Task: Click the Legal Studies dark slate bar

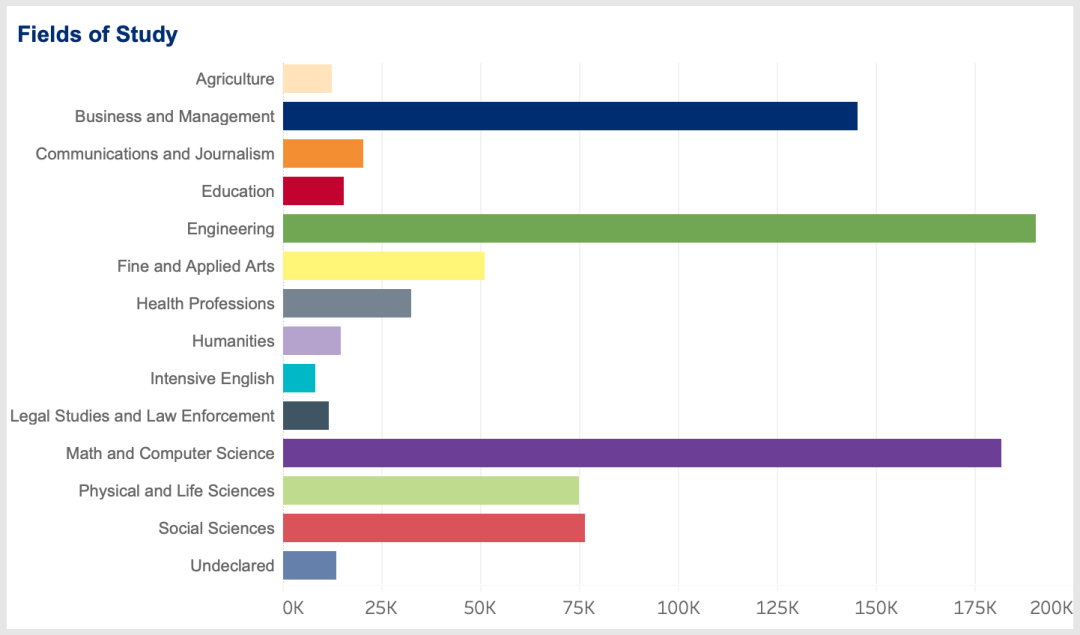Action: (306, 415)
